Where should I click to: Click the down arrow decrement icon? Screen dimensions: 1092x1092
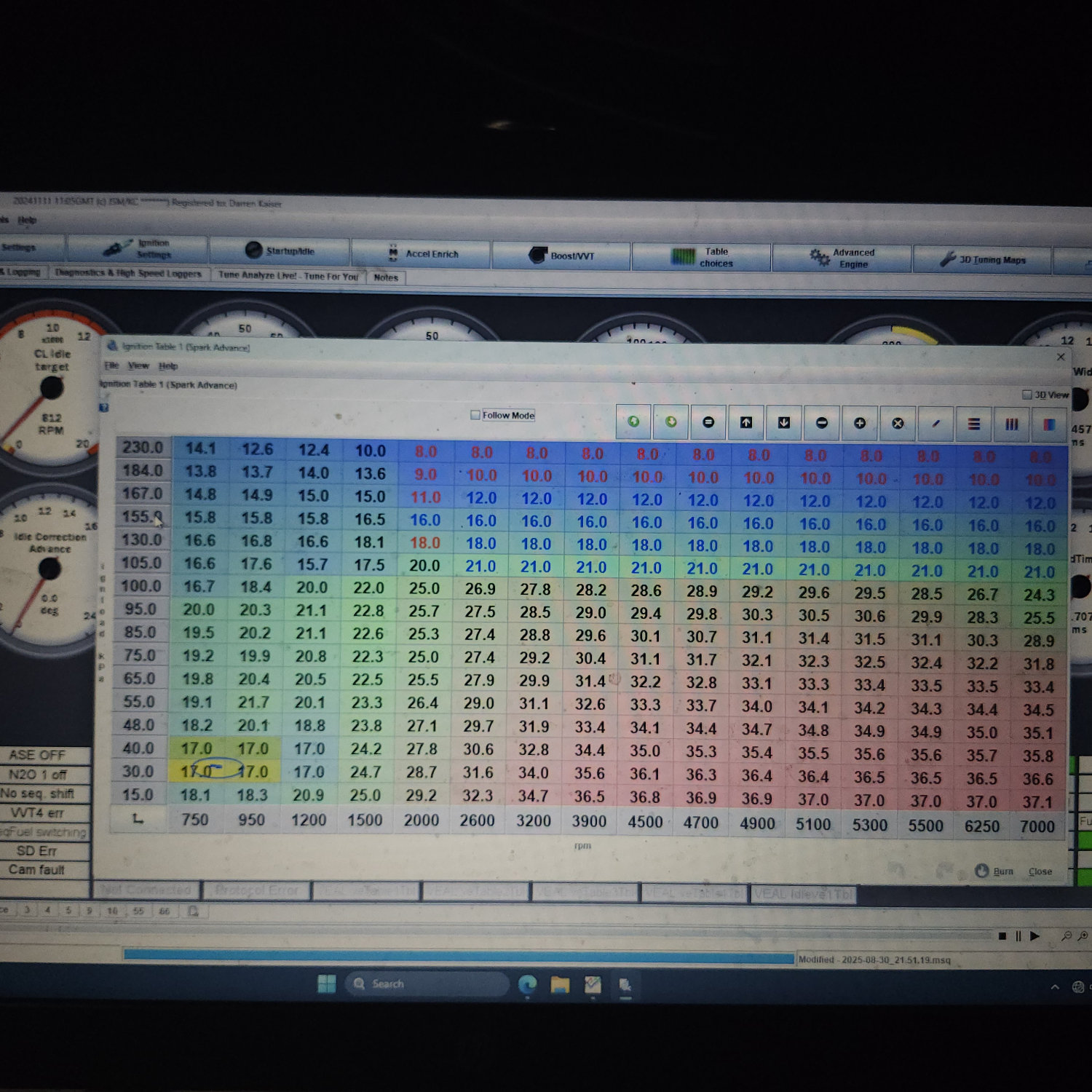tap(784, 422)
